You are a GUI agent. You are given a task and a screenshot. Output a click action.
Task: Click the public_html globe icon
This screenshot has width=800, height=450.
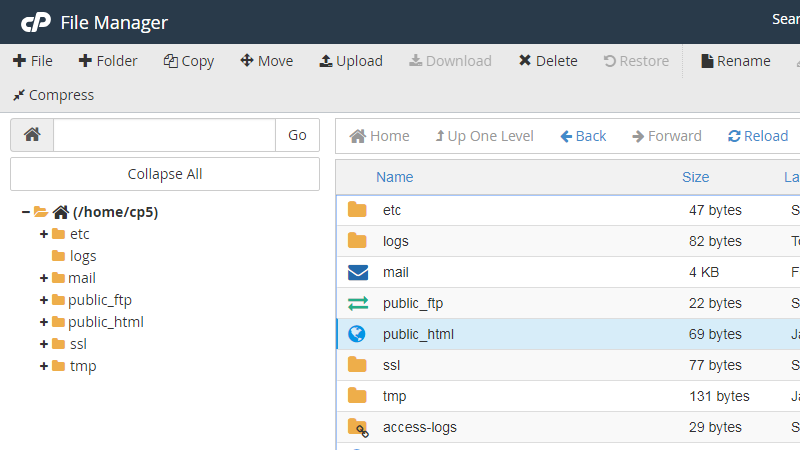pyautogui.click(x=357, y=334)
